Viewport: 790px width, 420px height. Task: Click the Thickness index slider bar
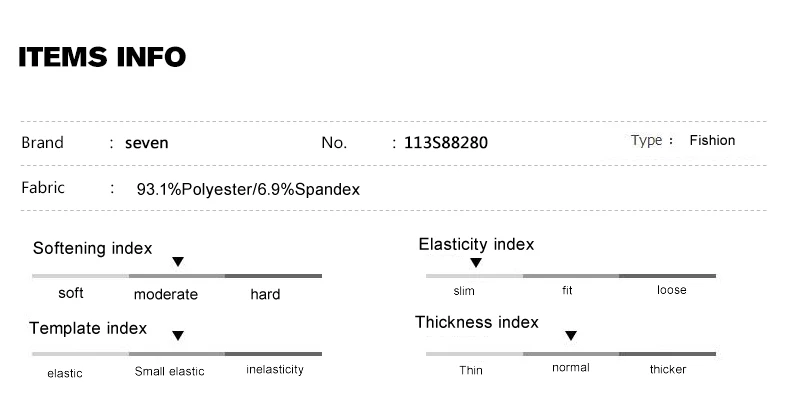pos(571,354)
